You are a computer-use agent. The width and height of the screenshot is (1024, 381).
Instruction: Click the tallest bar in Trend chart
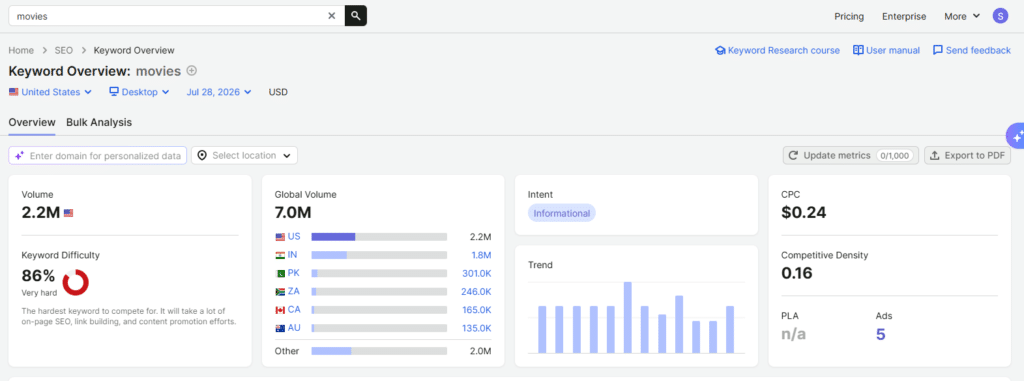pos(628,317)
